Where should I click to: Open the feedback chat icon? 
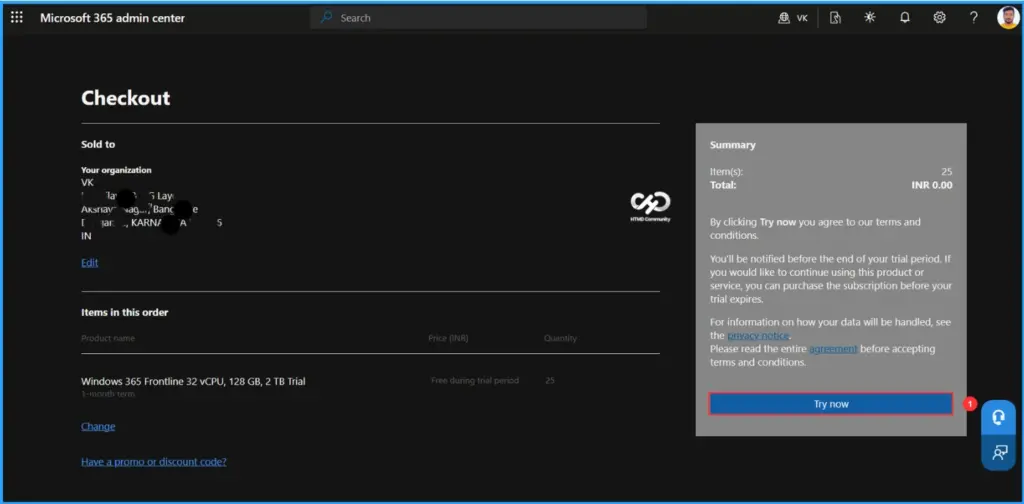999,452
